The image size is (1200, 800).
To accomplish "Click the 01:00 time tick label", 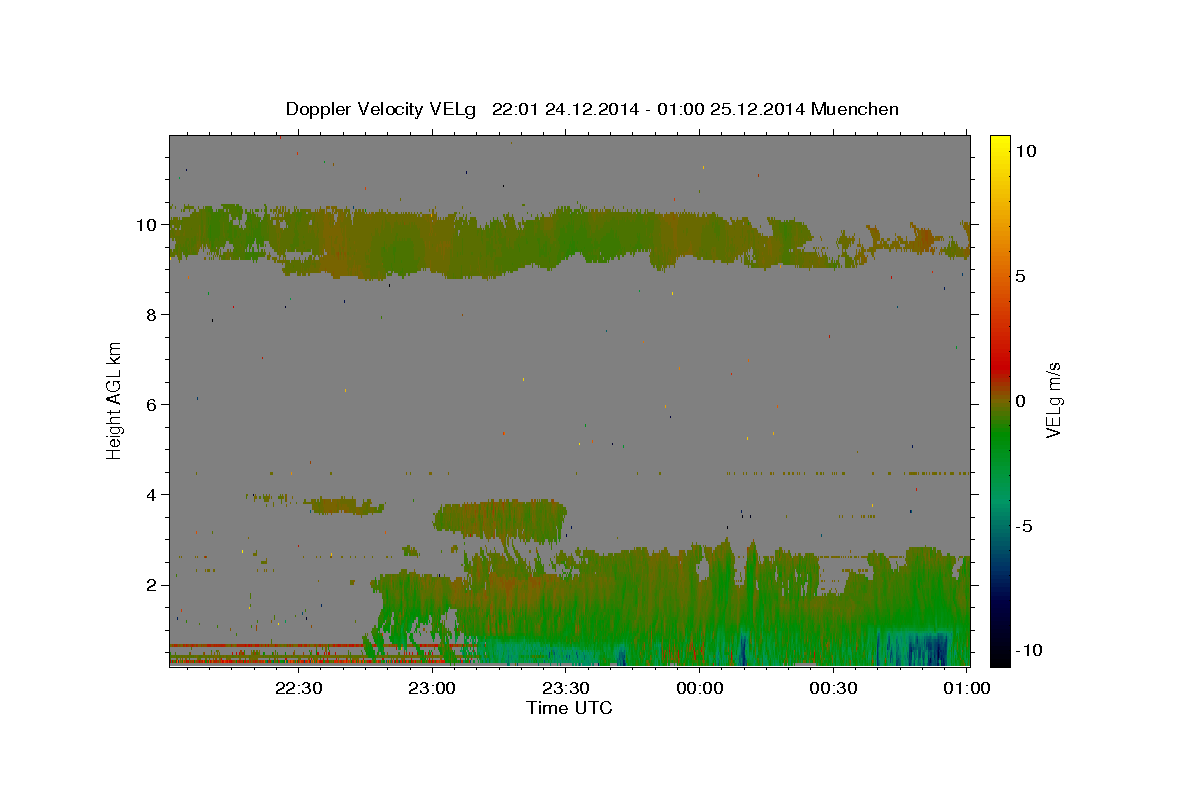I will coord(967,688).
